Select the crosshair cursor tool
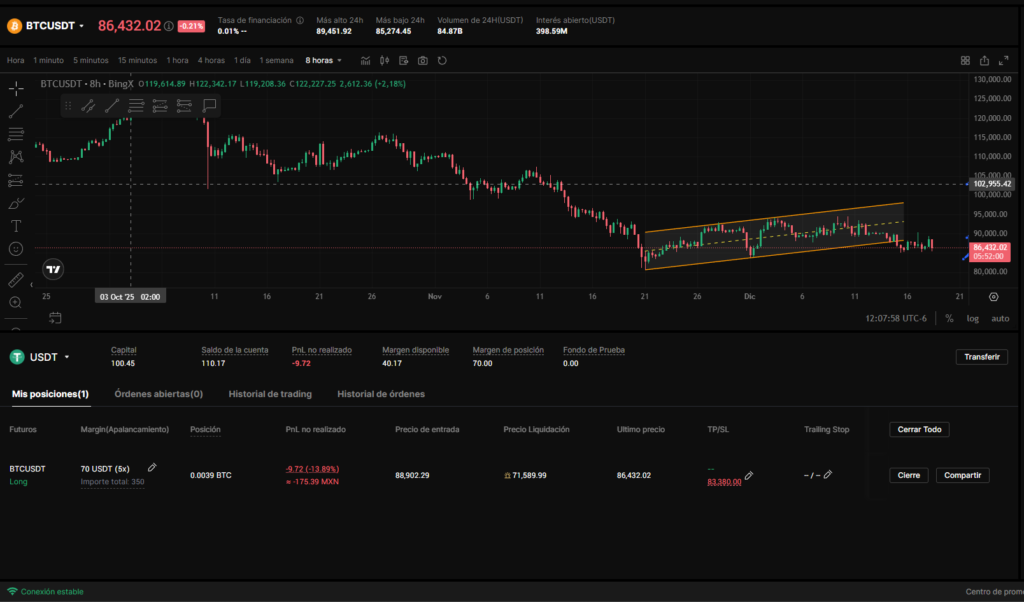 (x=16, y=89)
